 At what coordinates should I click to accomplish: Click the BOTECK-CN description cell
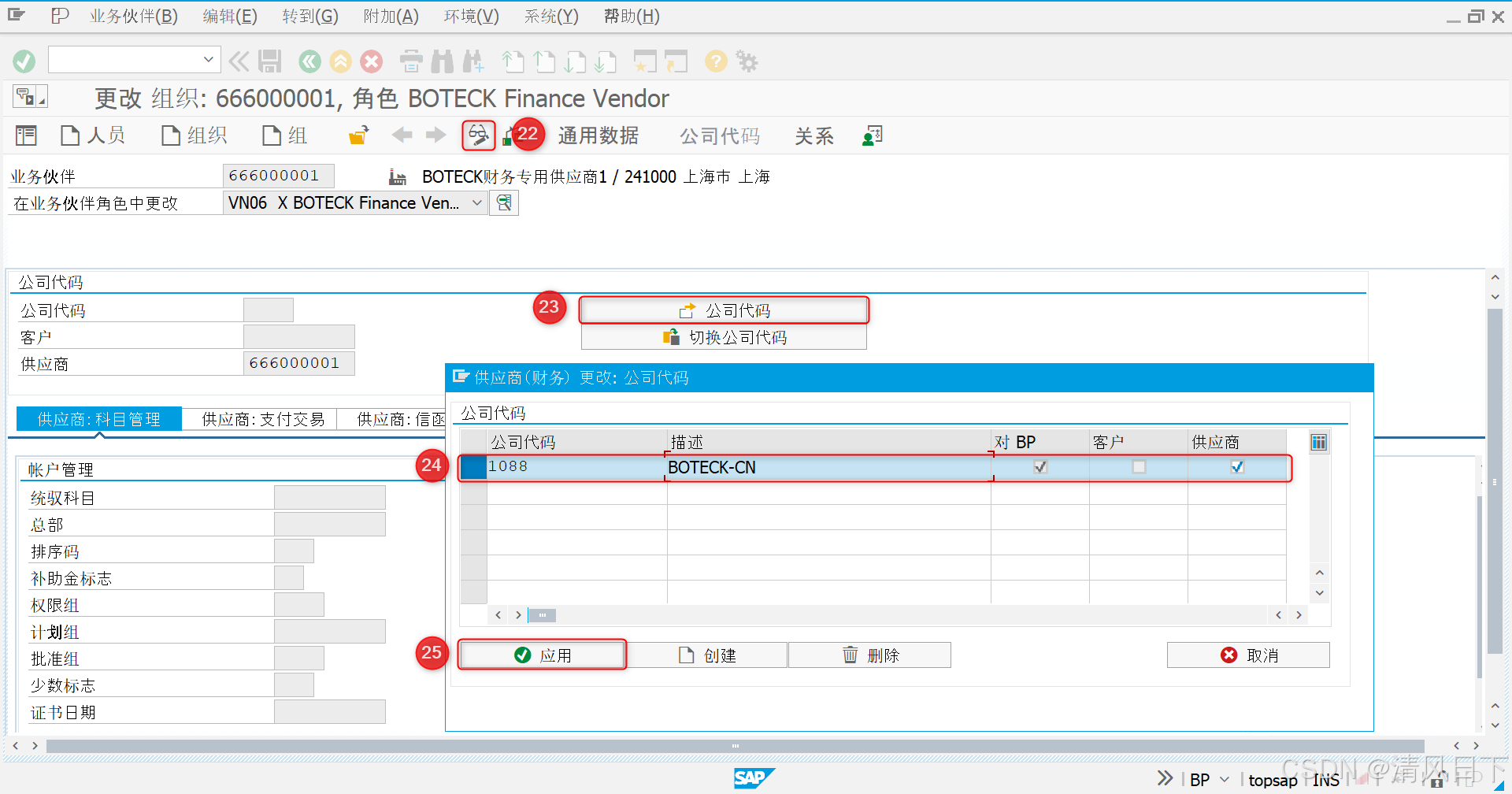pos(828,467)
